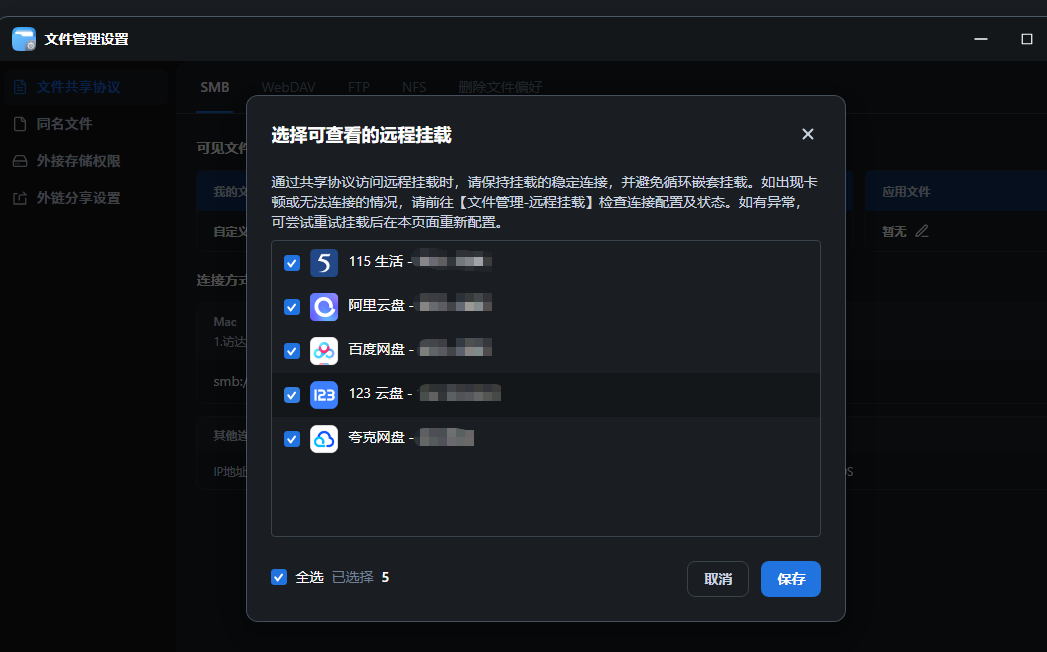1047x652 pixels.
Task: Click the 保存 button
Action: pyautogui.click(x=791, y=579)
